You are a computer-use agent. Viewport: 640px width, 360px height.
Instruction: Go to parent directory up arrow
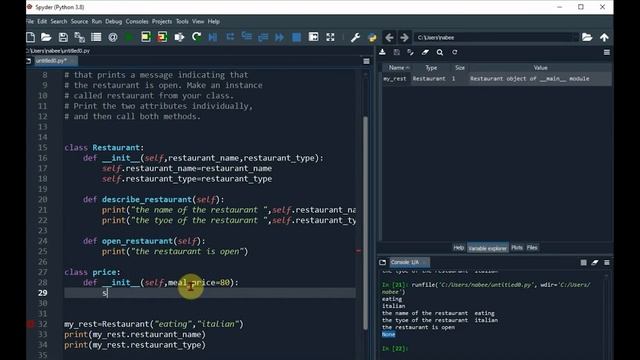click(x=604, y=38)
